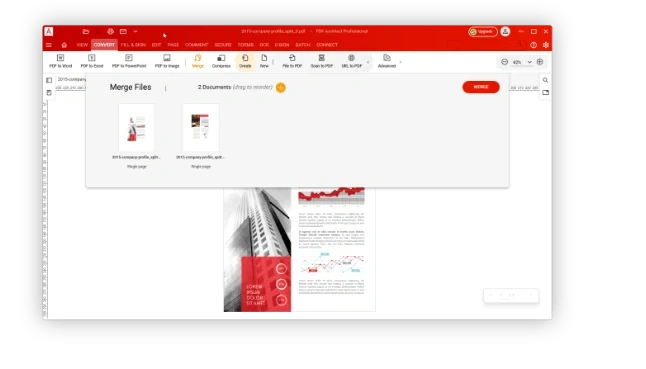Open the BATCH tab
This screenshot has height=369, width=646.
[x=302, y=45]
